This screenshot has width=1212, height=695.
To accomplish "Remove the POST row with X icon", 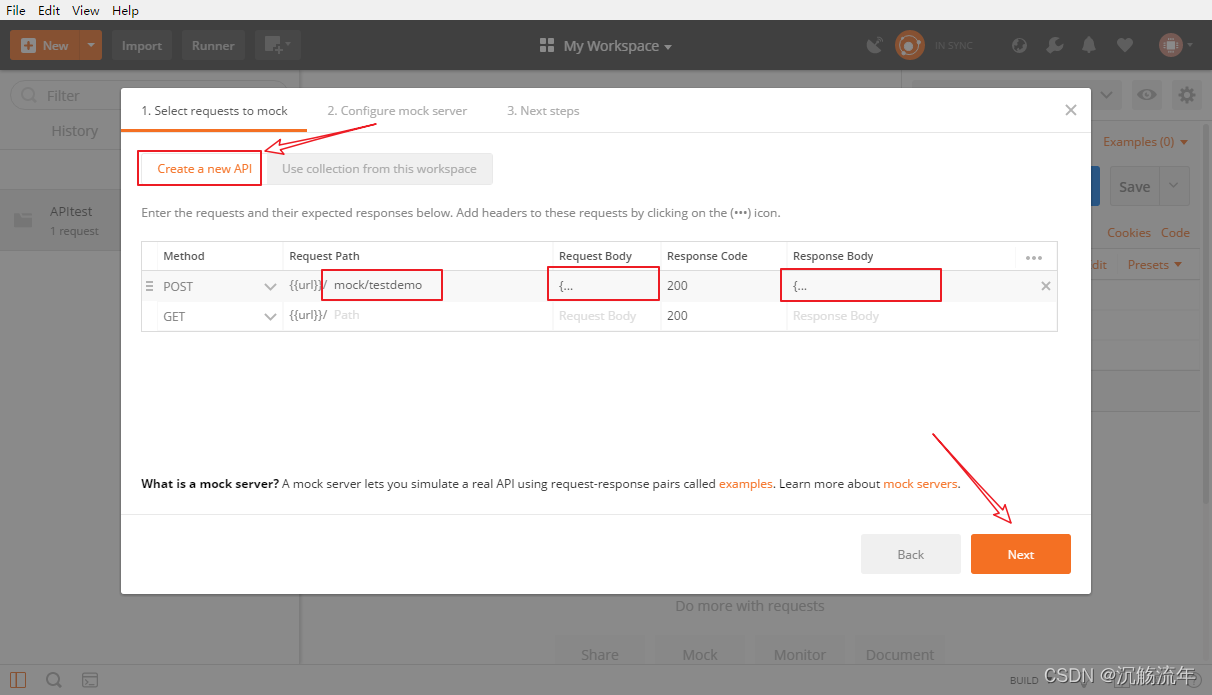I will [1046, 286].
